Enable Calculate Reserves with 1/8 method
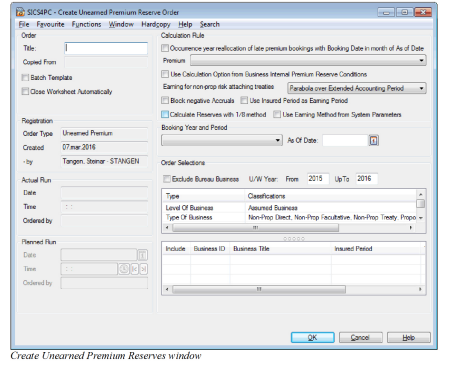The height and width of the screenshot is (368, 458). point(165,114)
